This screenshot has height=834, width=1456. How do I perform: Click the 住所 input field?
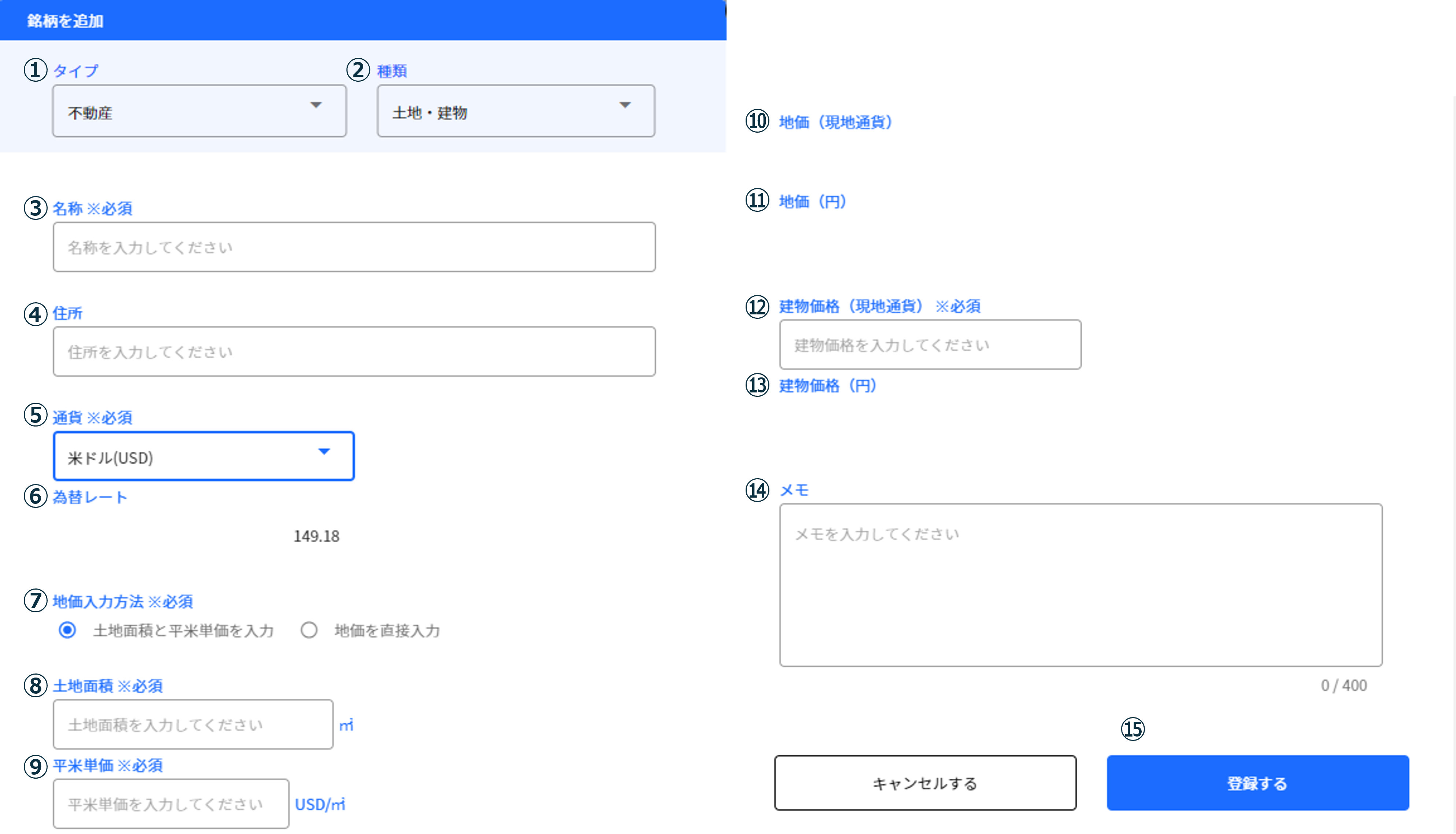354,352
